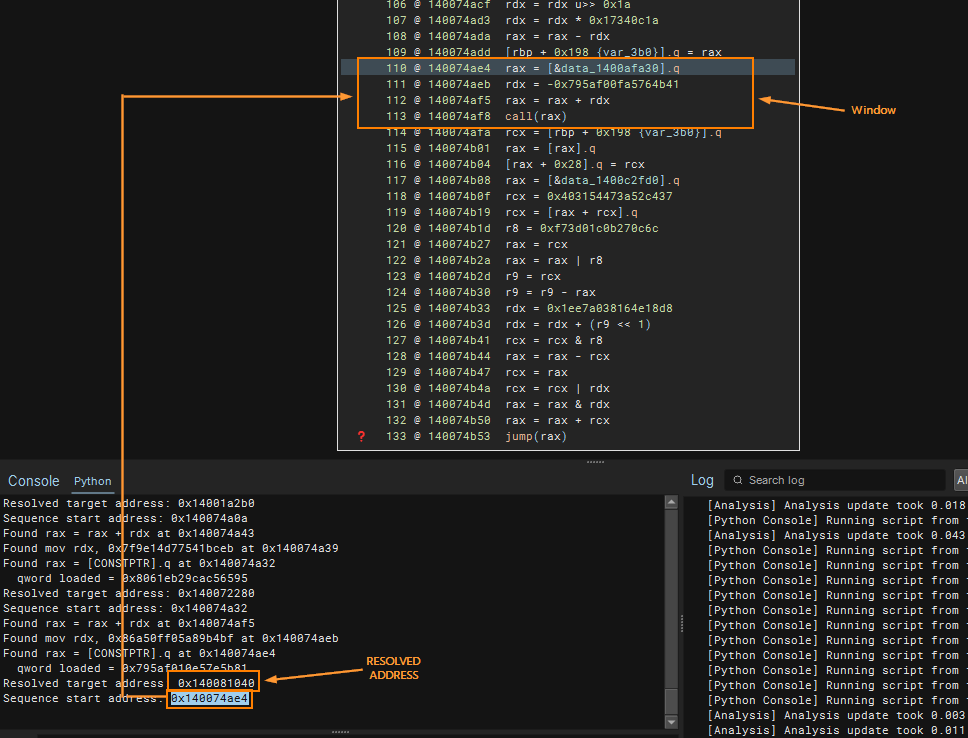Open the log filter dropdown right of search
This screenshot has width=968, height=738.
click(x=960, y=480)
